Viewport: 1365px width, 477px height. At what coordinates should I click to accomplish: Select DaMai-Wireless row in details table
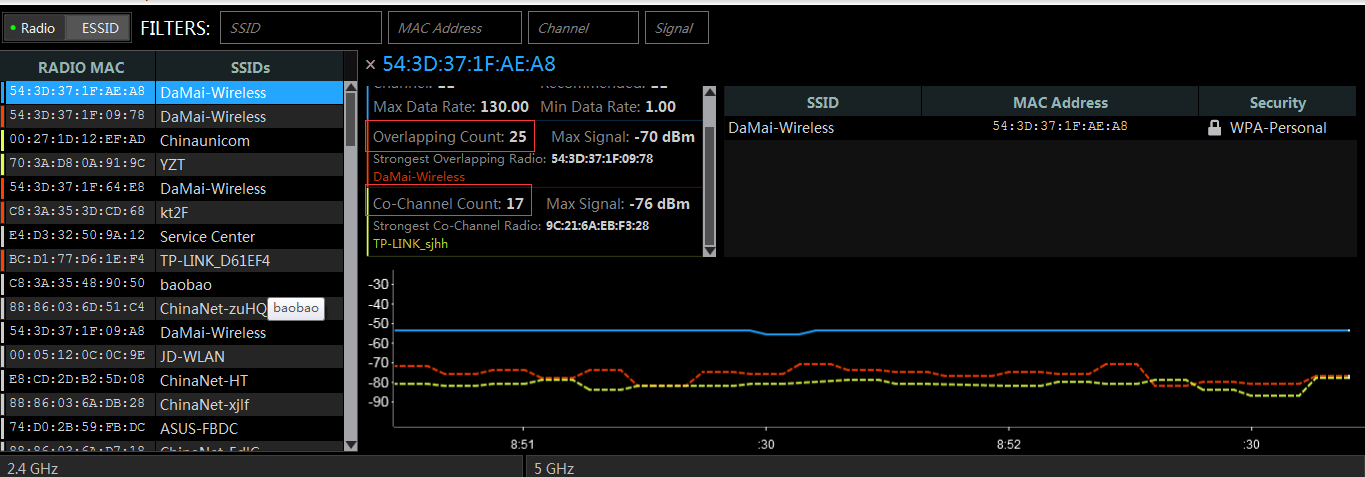coord(1040,127)
